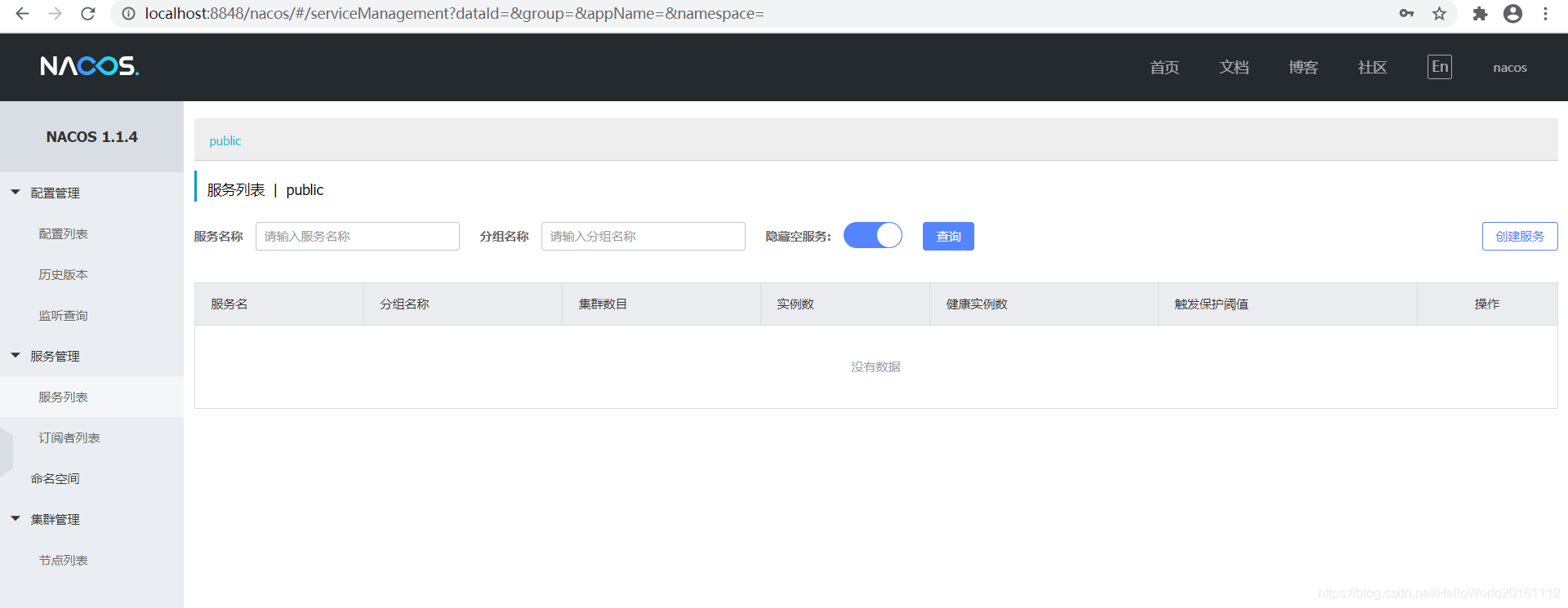Open the 服务管理 menu group
This screenshot has width=1568, height=608.
tap(55, 356)
